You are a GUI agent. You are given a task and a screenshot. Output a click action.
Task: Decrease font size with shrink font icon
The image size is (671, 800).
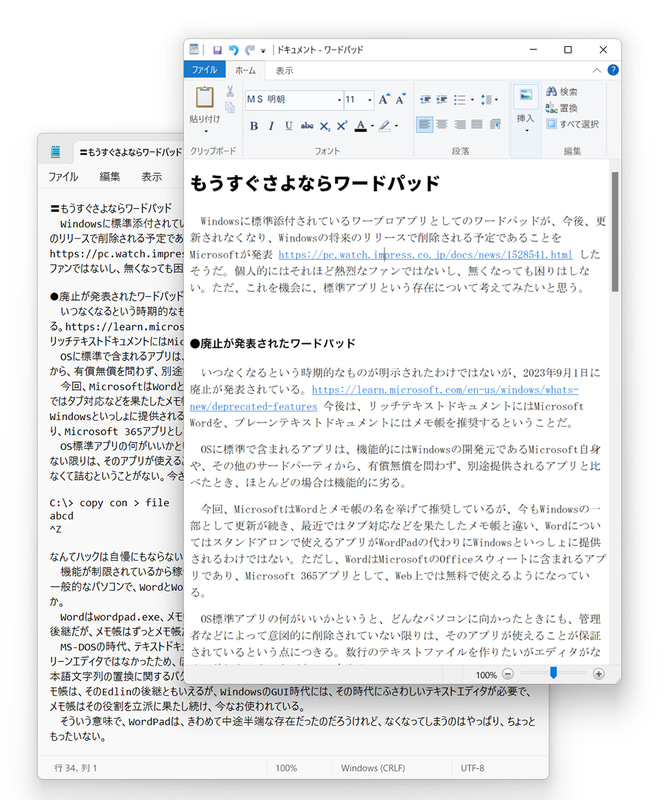click(x=401, y=99)
